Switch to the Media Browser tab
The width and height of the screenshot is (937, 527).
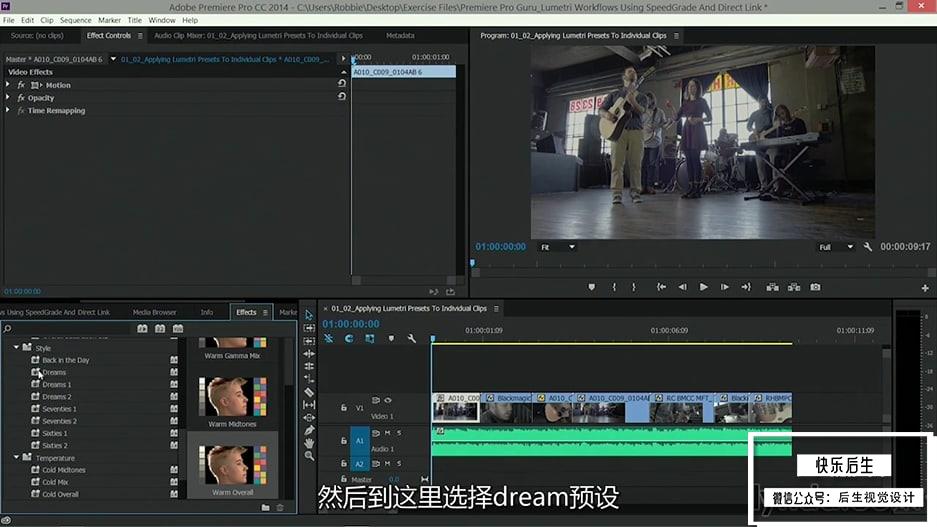coord(154,312)
